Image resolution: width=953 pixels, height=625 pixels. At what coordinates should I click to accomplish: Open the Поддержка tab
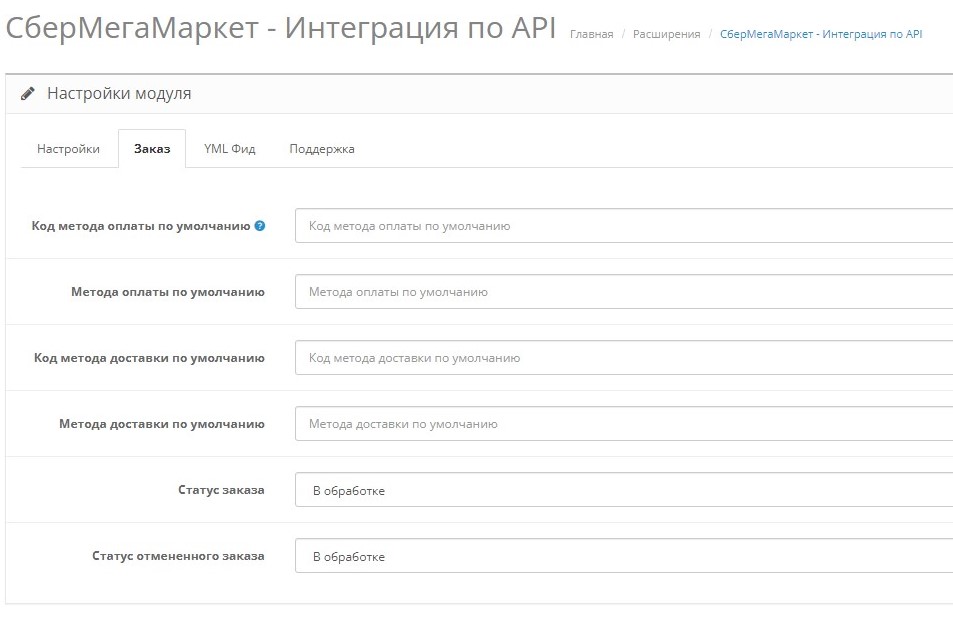322,149
